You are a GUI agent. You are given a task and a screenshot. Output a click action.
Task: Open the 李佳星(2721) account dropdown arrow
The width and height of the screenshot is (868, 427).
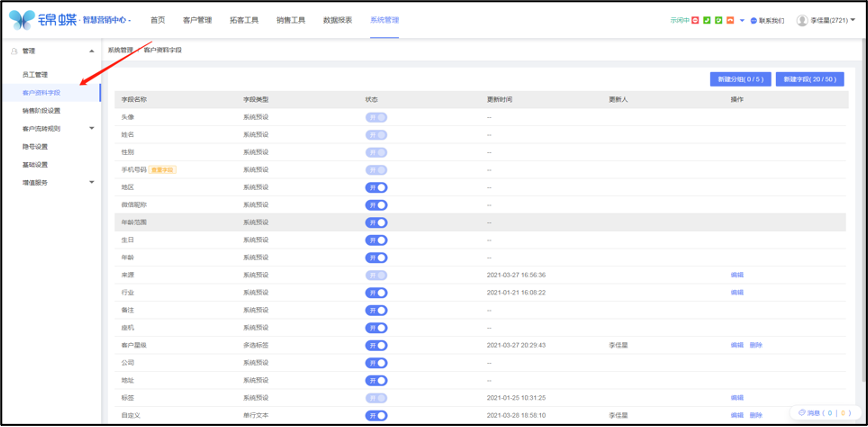(x=852, y=20)
